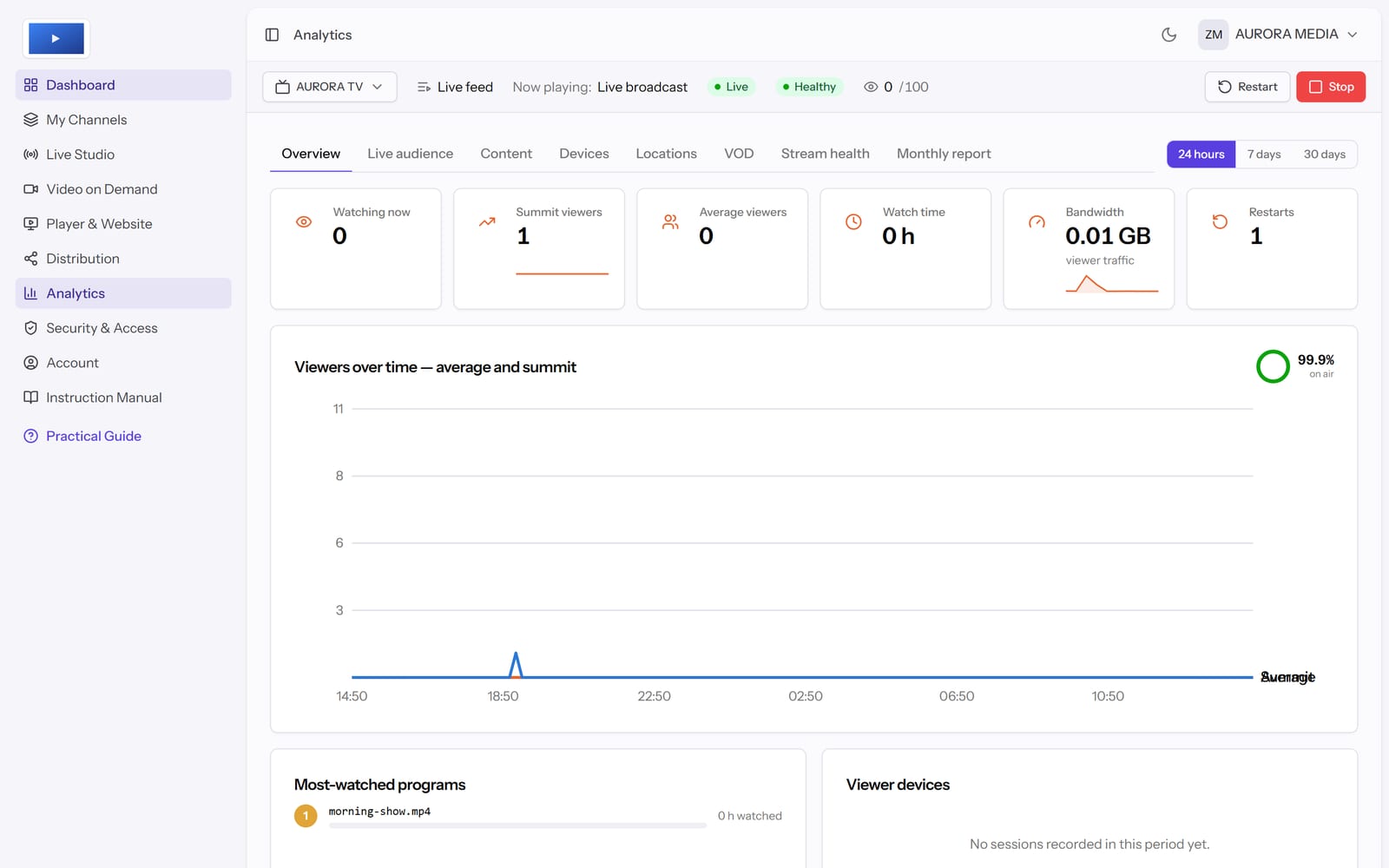Click the Live Studio broadcast icon
This screenshot has width=1389, height=868.
(x=31, y=155)
